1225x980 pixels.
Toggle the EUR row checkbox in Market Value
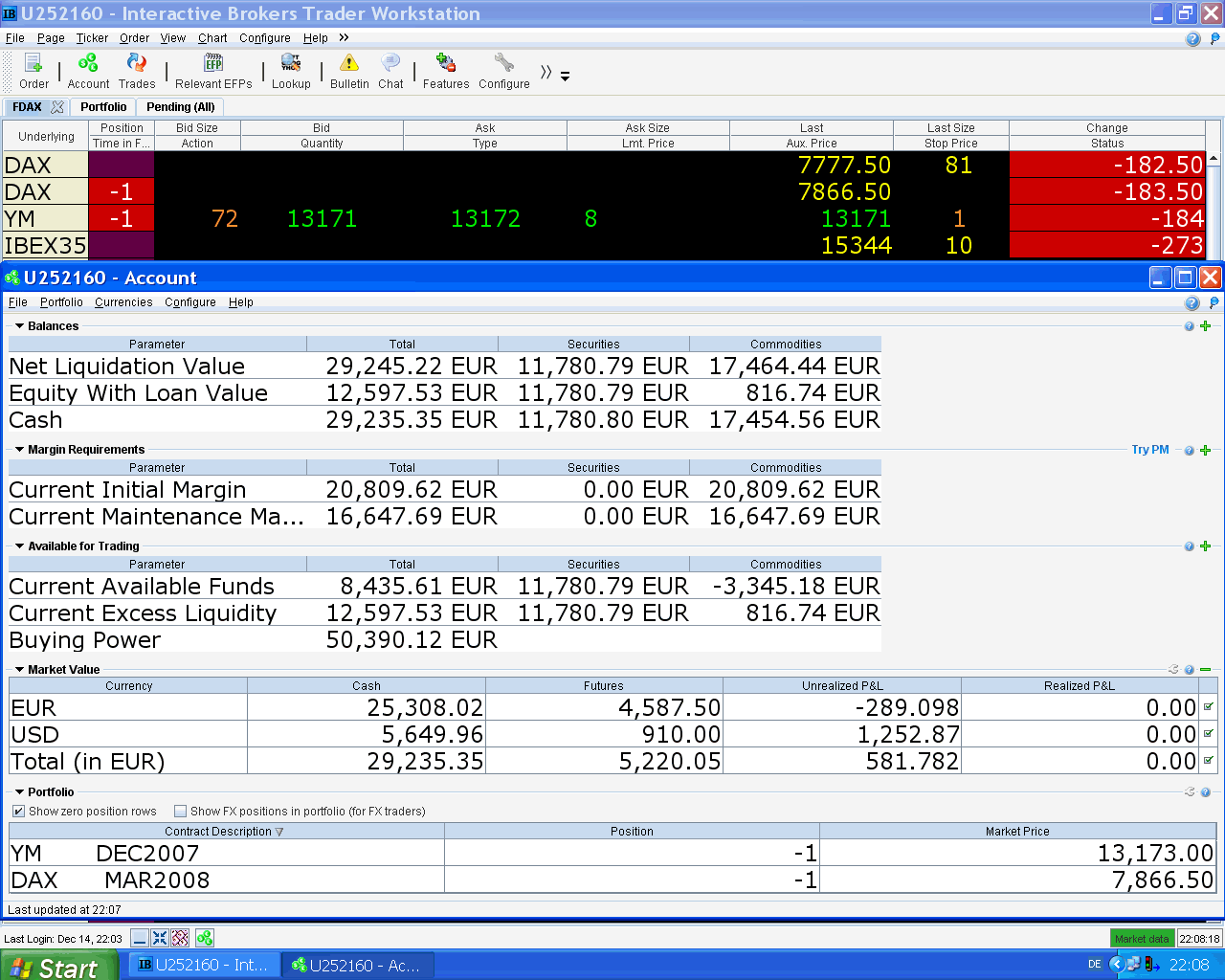click(1209, 707)
